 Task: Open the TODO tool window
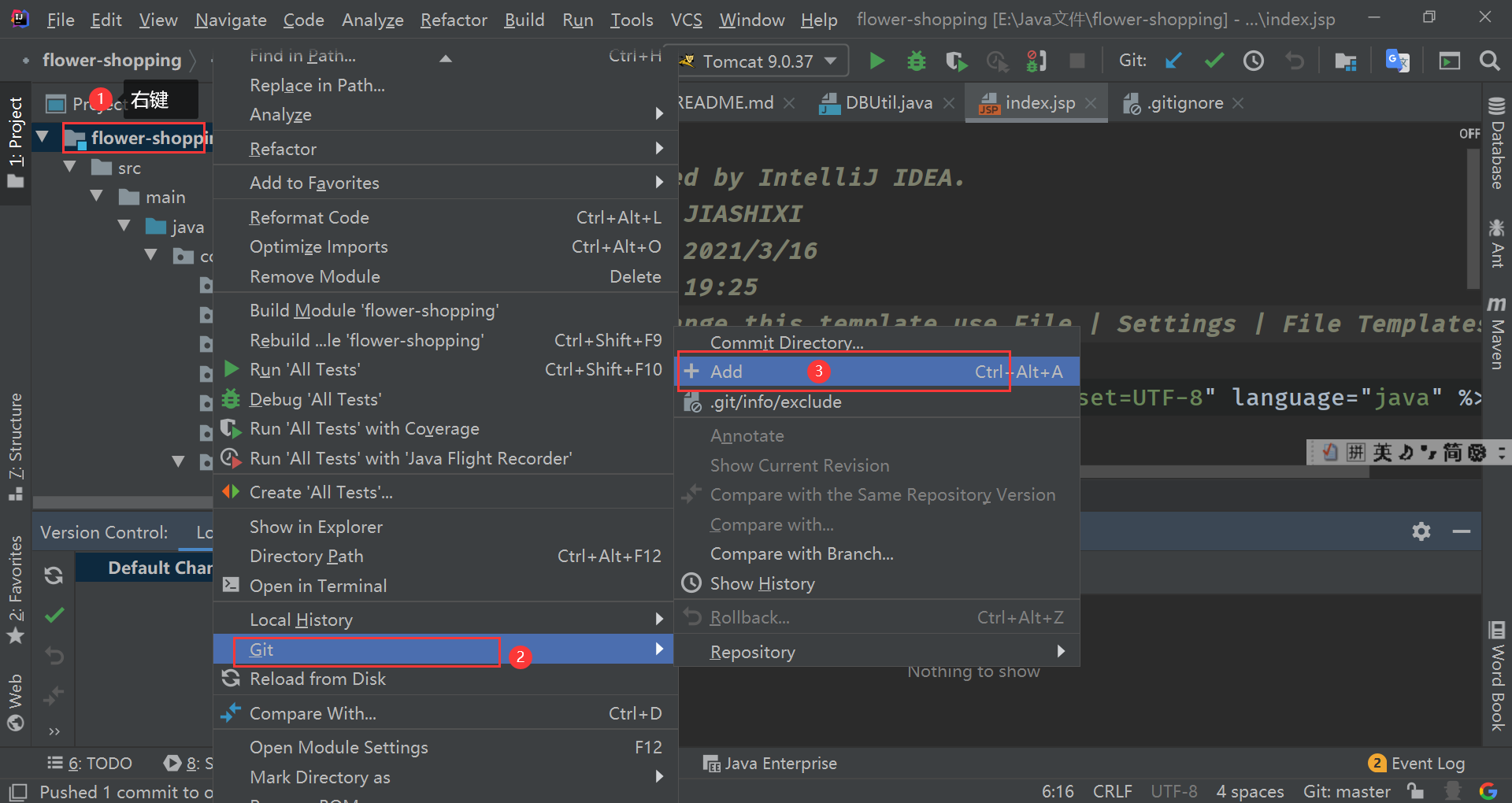coord(90,763)
